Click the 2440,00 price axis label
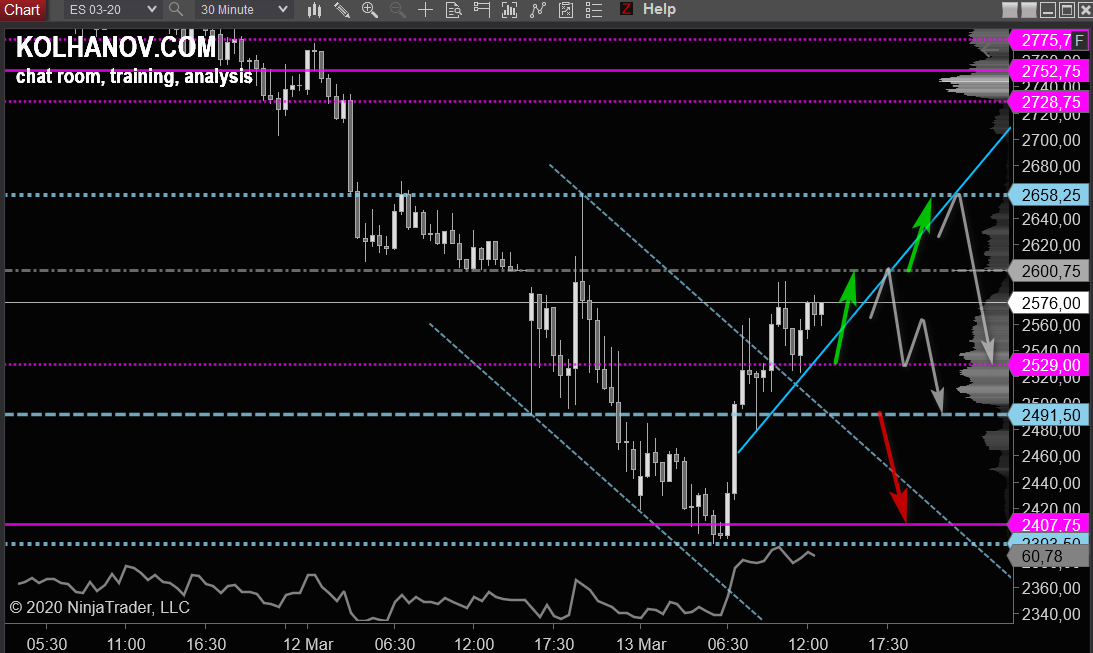The height and width of the screenshot is (653, 1093). (1050, 483)
